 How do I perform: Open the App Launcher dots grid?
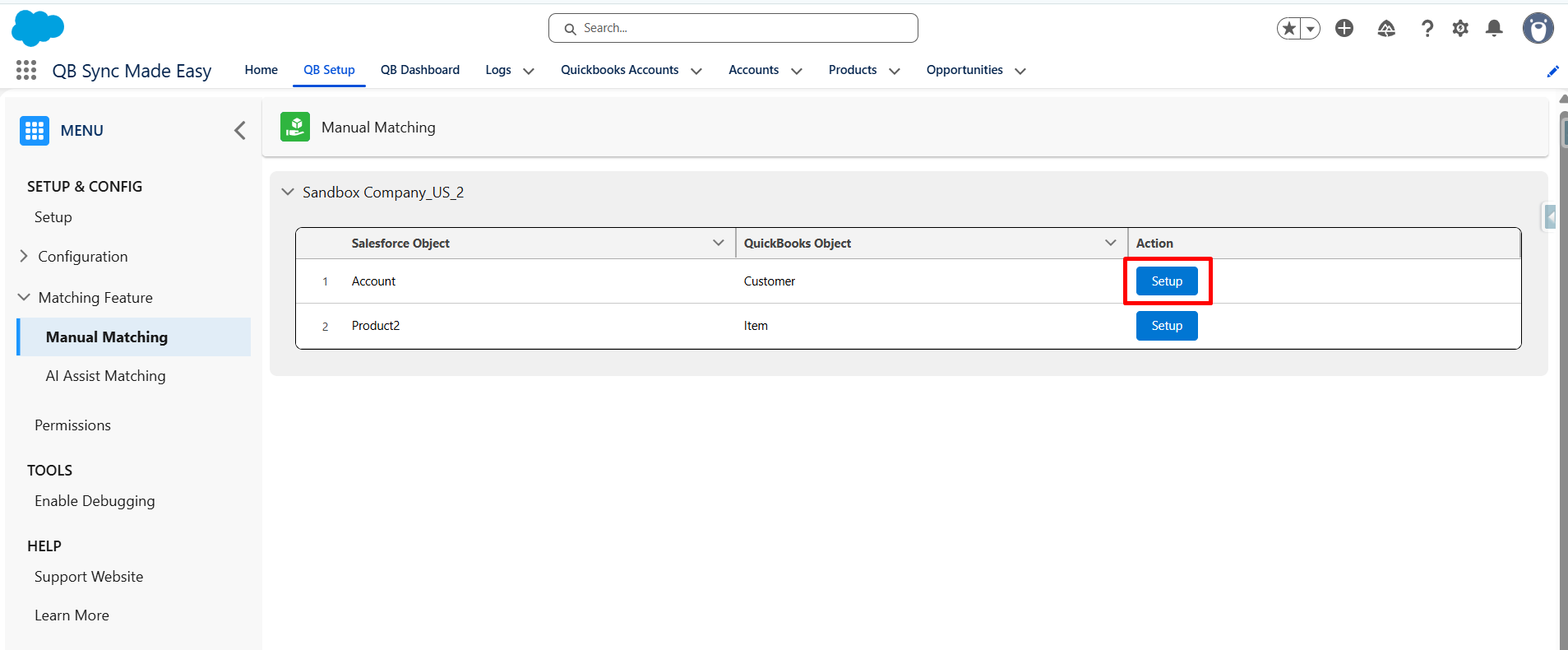[26, 71]
